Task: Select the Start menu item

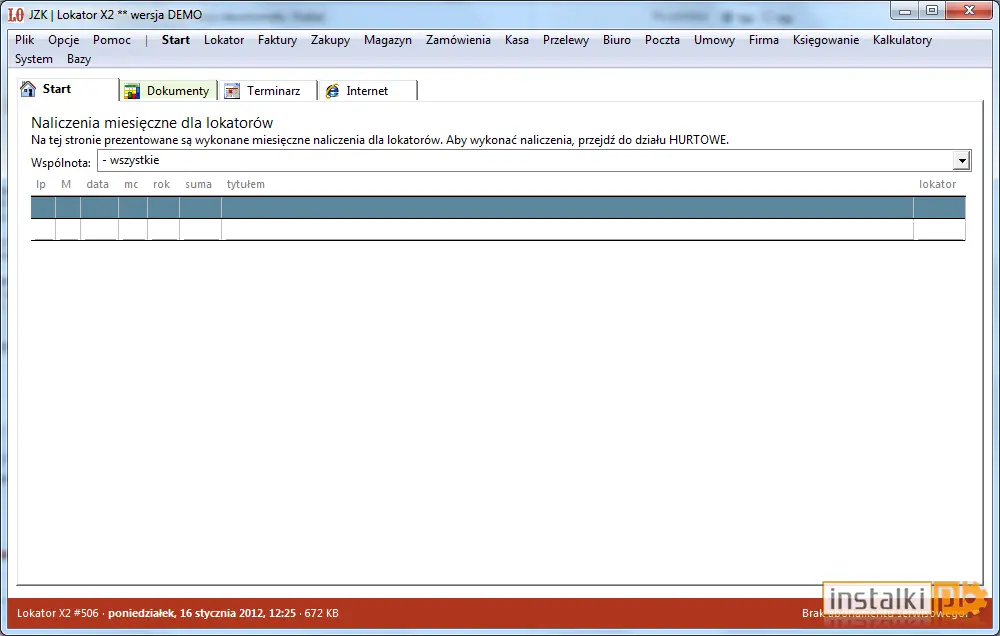Action: coord(175,40)
